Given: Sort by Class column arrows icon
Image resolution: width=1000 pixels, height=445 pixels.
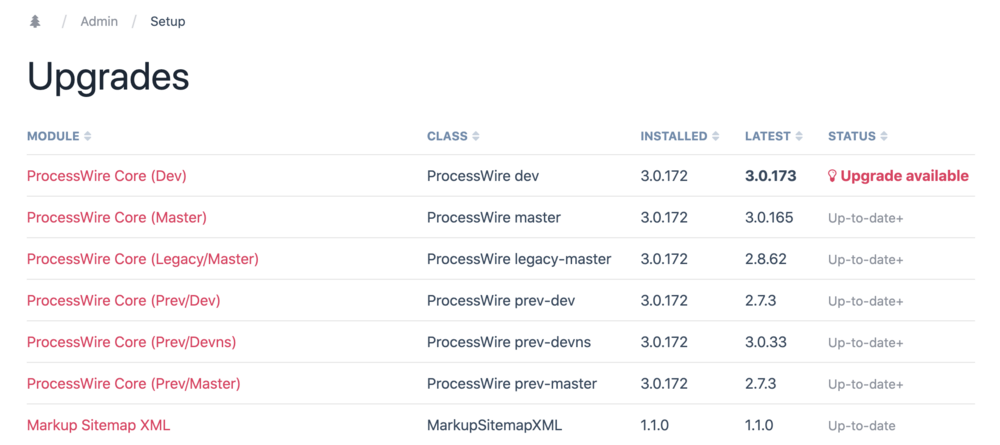Looking at the screenshot, I should click(x=476, y=136).
